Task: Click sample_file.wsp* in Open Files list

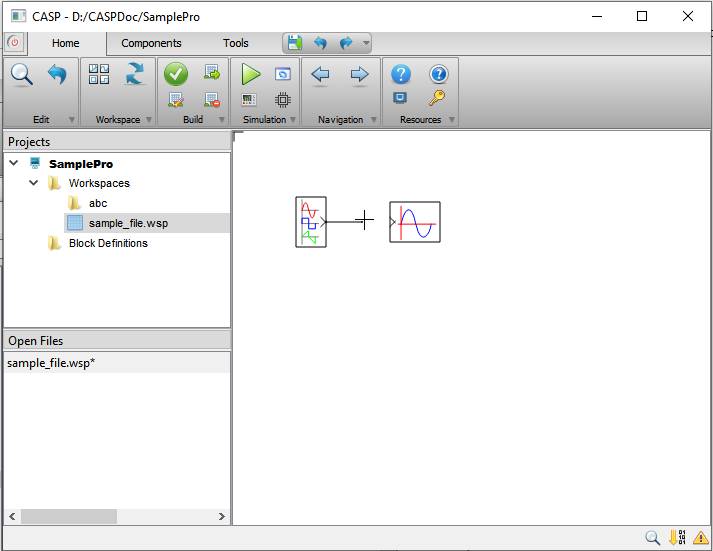Action: click(51, 363)
